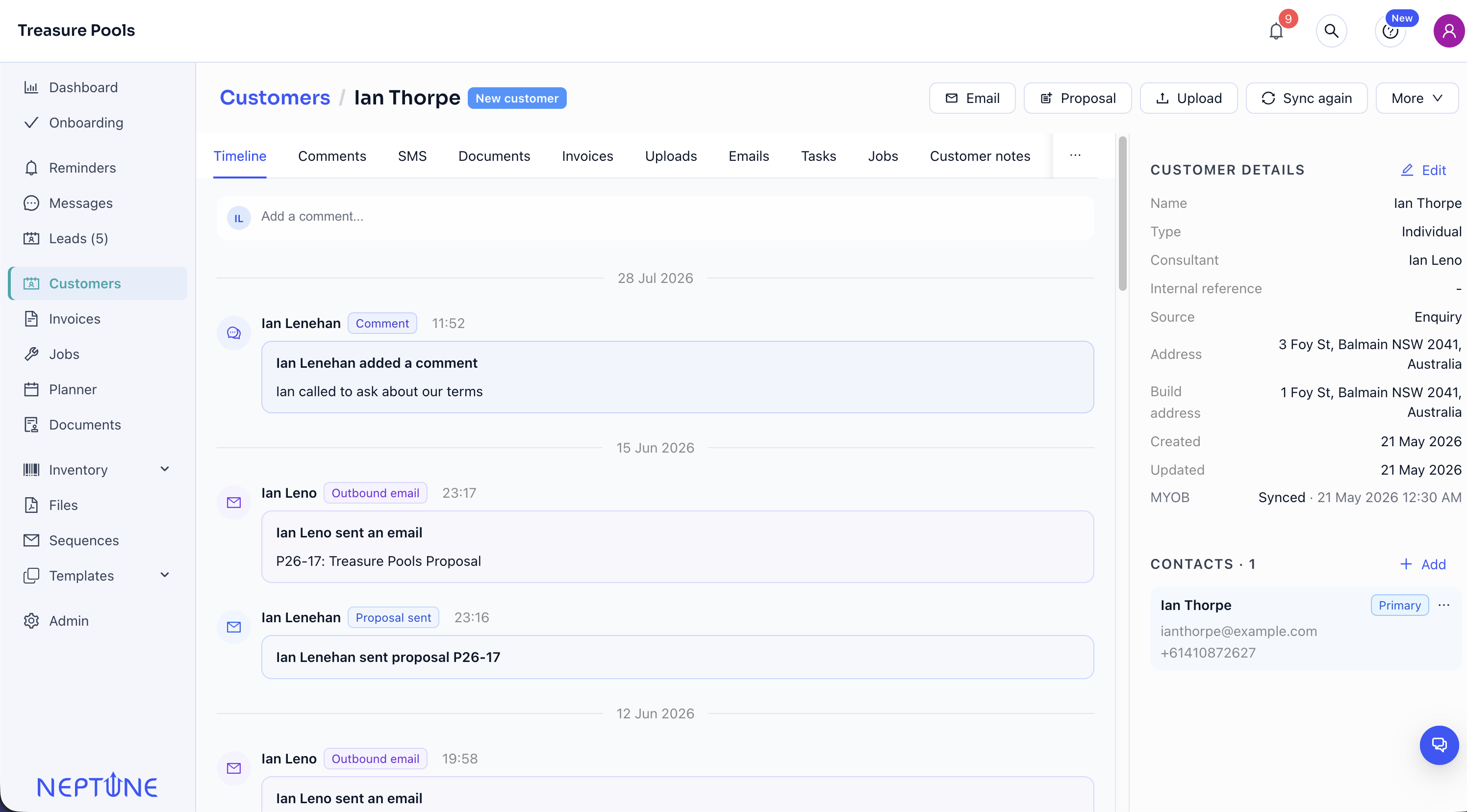Image resolution: width=1467 pixels, height=812 pixels.
Task: Open Leads (5) in the sidebar
Action: tap(98, 238)
